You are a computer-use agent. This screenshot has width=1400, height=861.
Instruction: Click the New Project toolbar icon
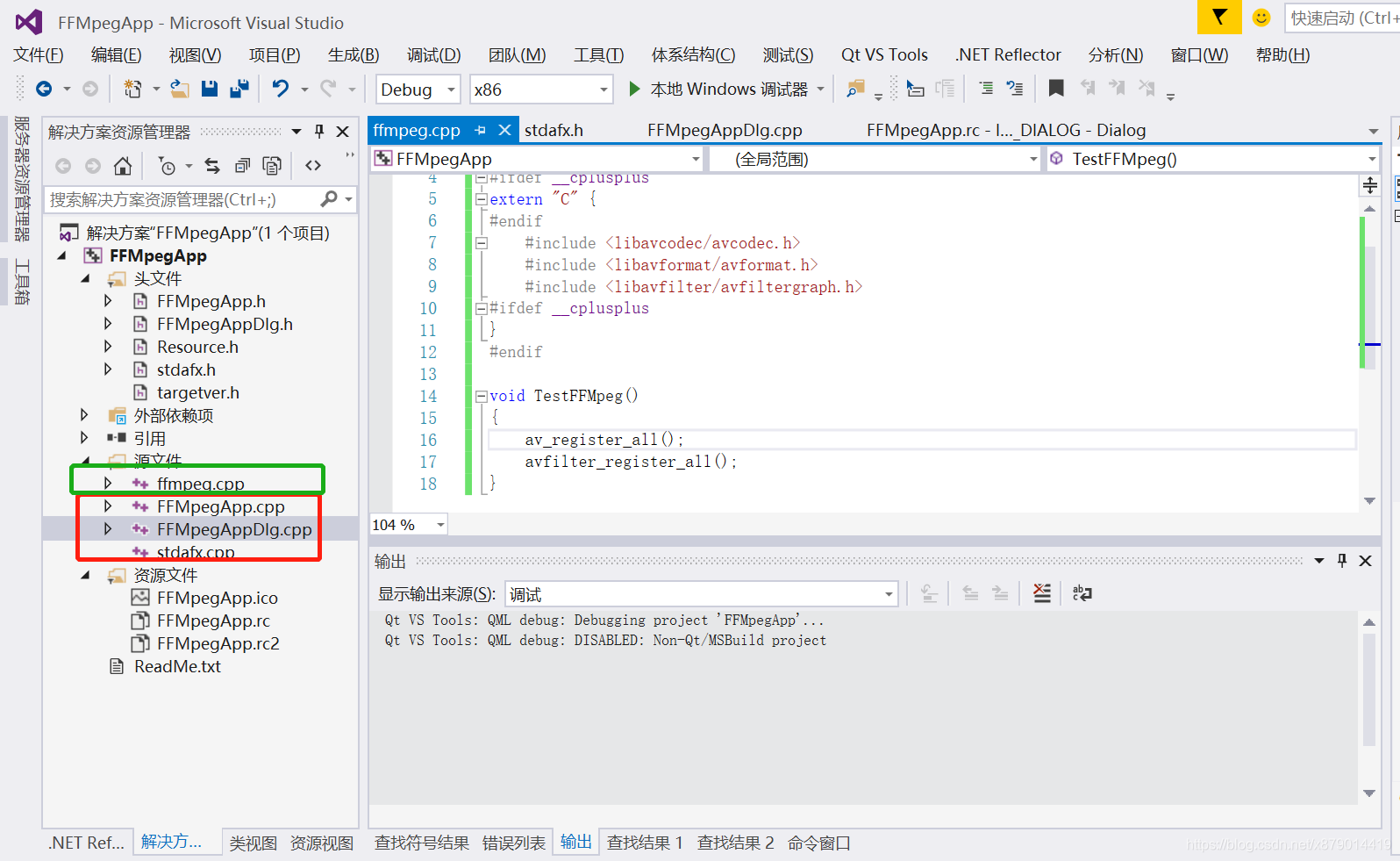point(132,89)
